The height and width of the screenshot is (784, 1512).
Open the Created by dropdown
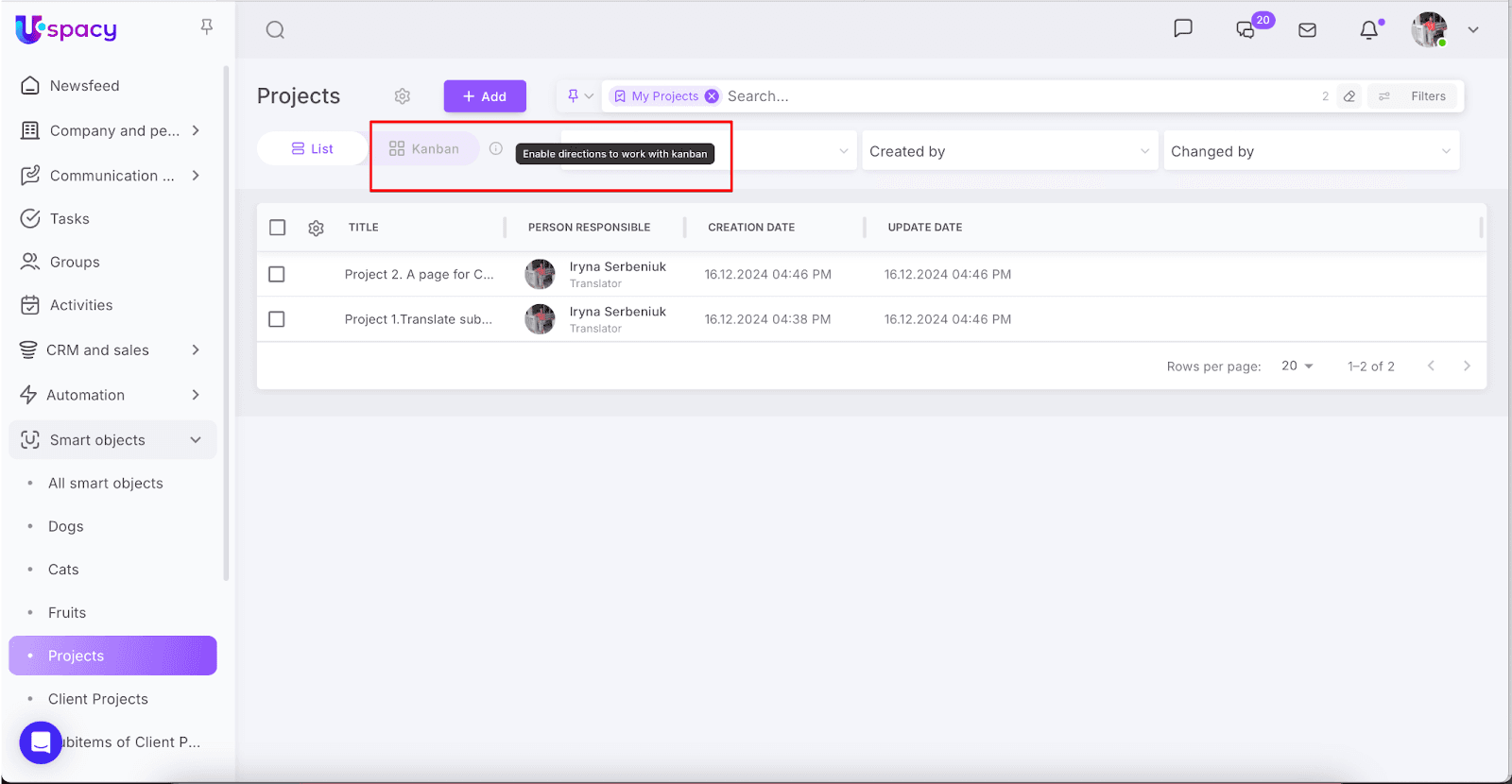(x=1008, y=151)
